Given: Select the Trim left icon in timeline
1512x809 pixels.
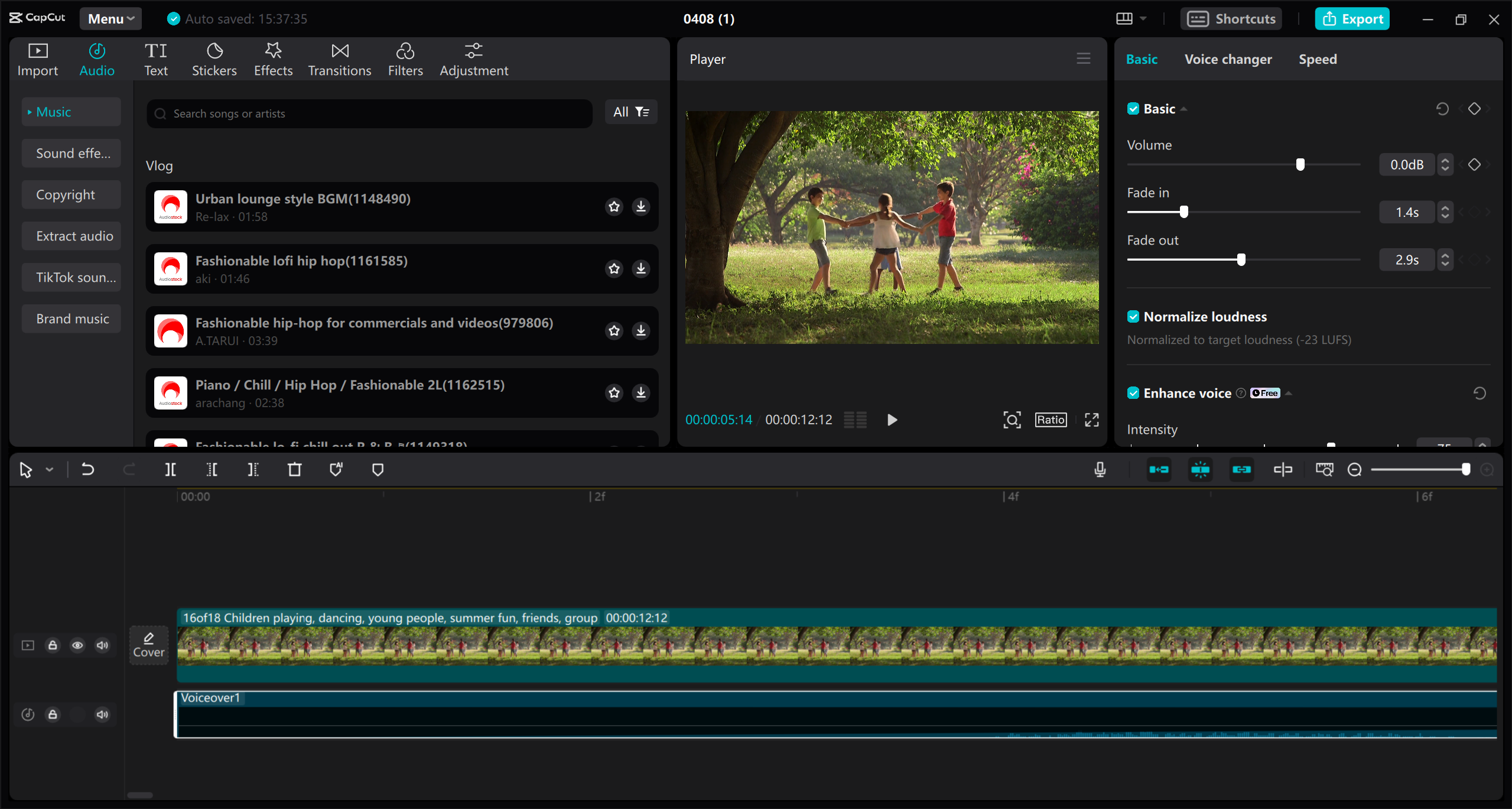Looking at the screenshot, I should click(x=213, y=469).
